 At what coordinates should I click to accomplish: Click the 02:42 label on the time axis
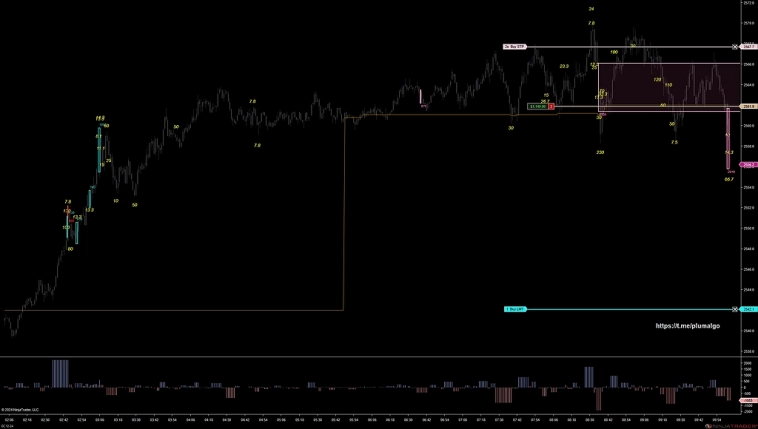point(63,421)
